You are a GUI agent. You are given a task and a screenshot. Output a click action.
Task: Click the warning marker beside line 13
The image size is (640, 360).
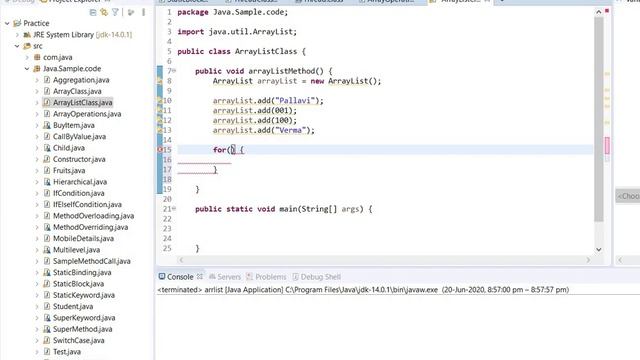(160, 130)
